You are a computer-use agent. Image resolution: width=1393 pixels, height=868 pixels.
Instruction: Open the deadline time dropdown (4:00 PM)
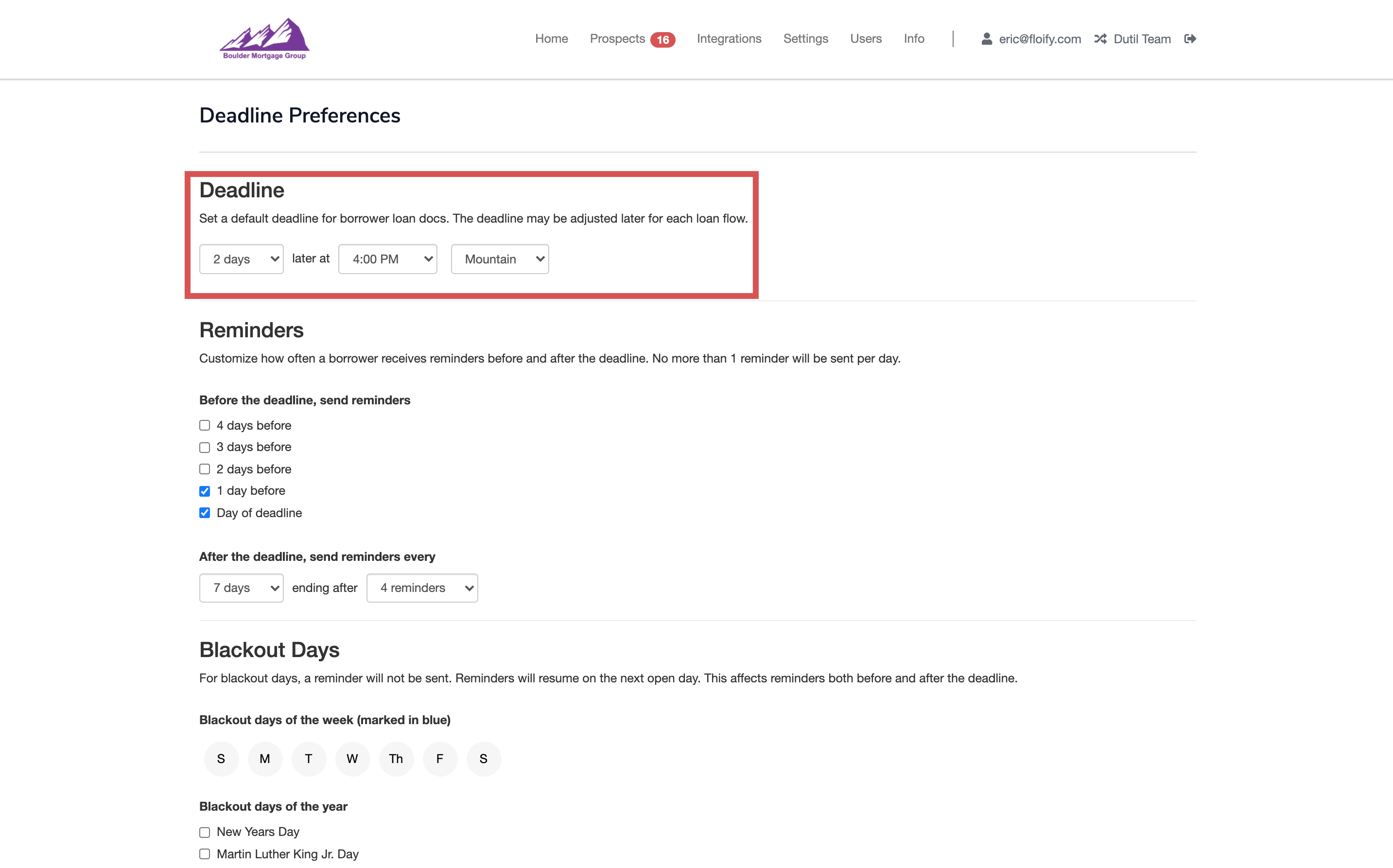click(387, 259)
